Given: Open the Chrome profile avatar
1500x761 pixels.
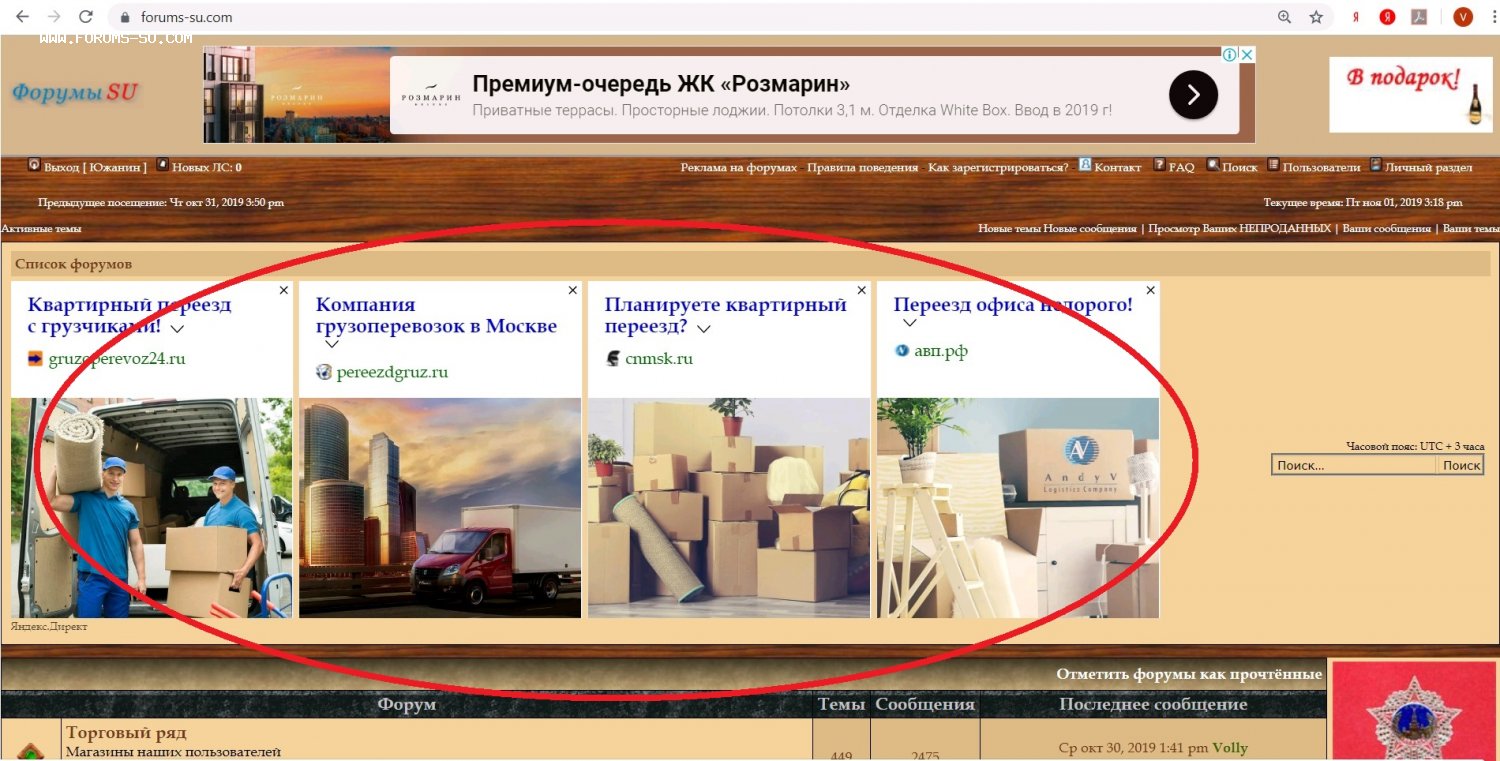Looking at the screenshot, I should 1463,17.
